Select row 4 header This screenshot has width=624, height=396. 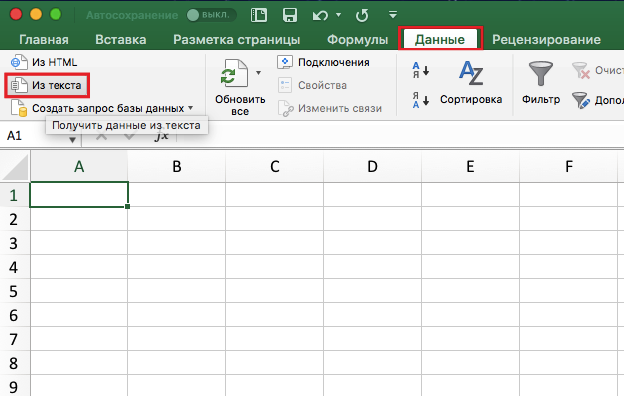[x=15, y=267]
